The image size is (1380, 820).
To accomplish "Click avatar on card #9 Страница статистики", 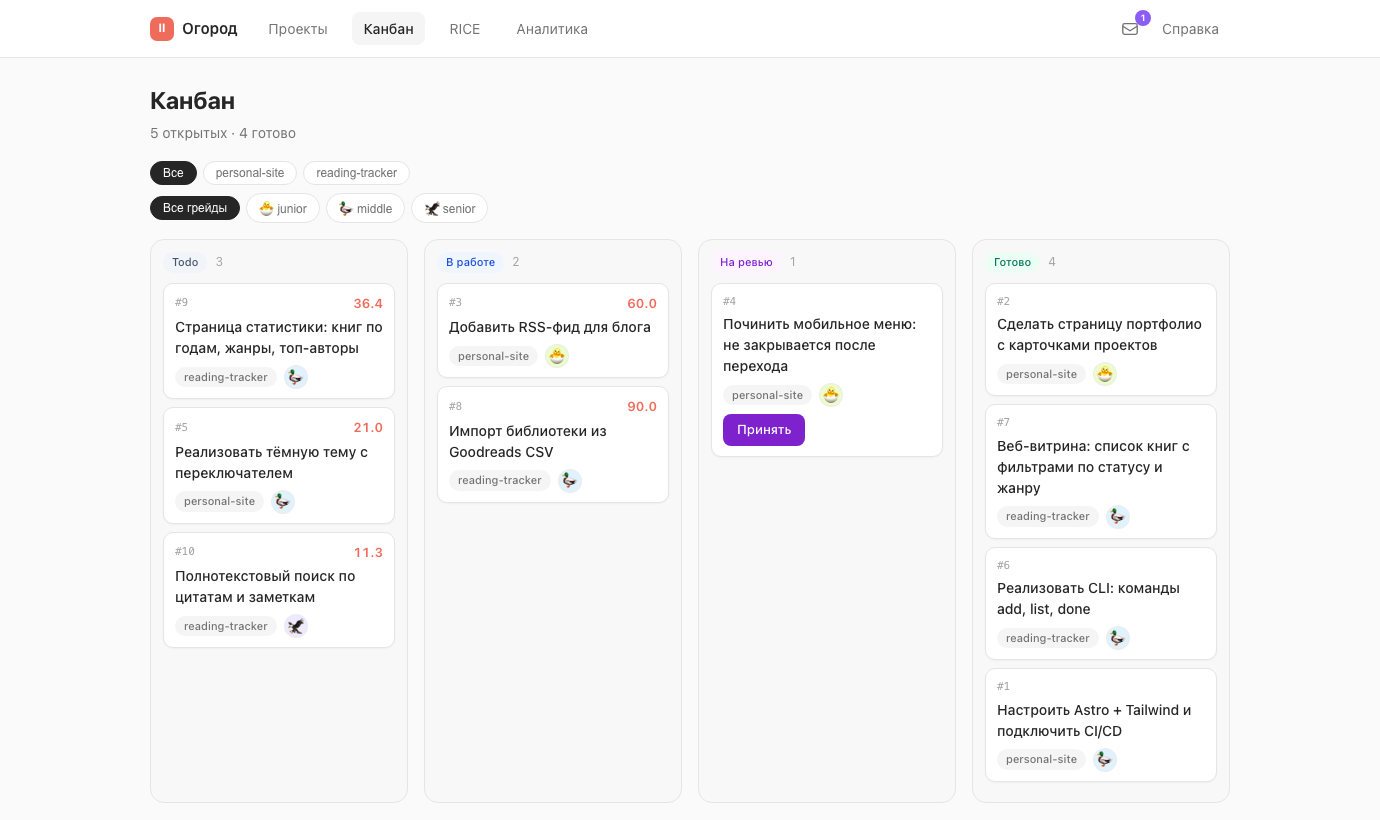I will [295, 377].
